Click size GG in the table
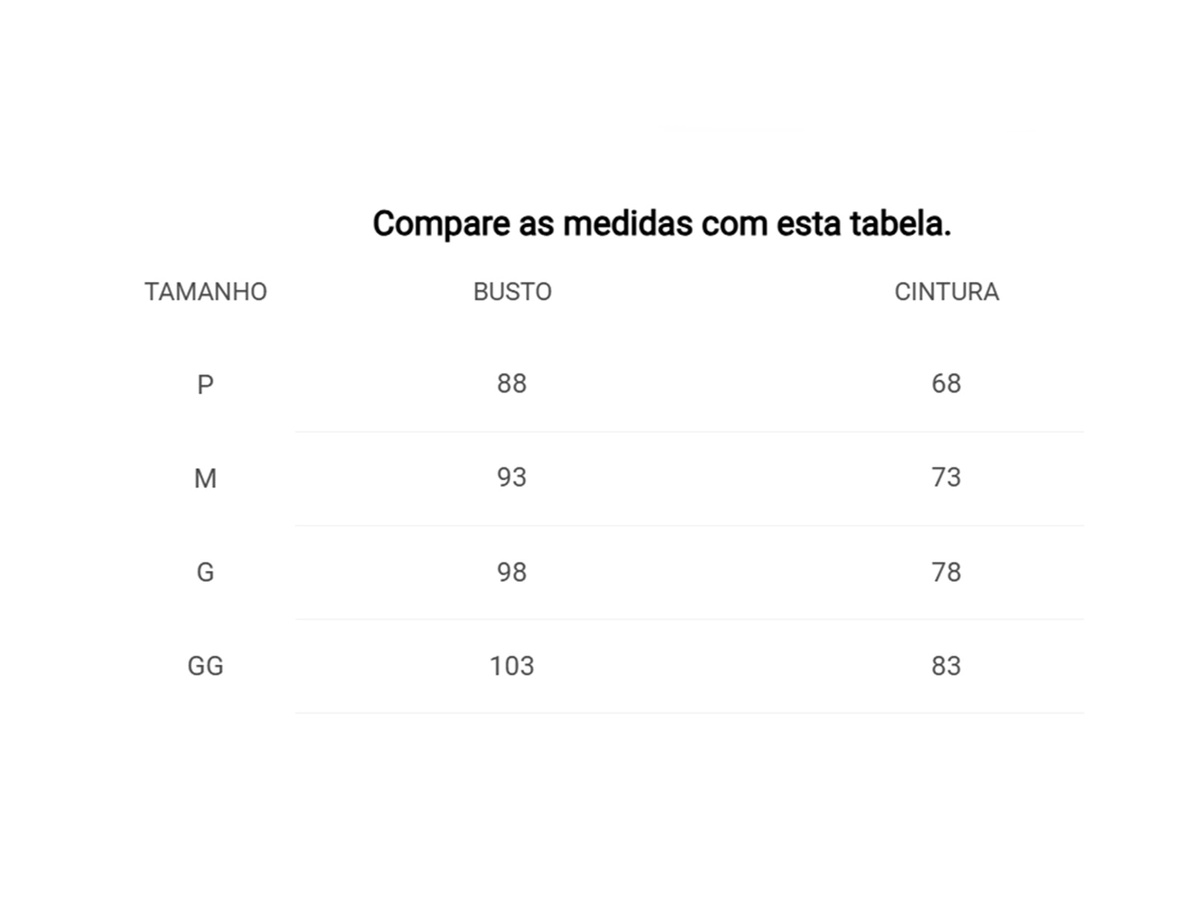 (205, 666)
